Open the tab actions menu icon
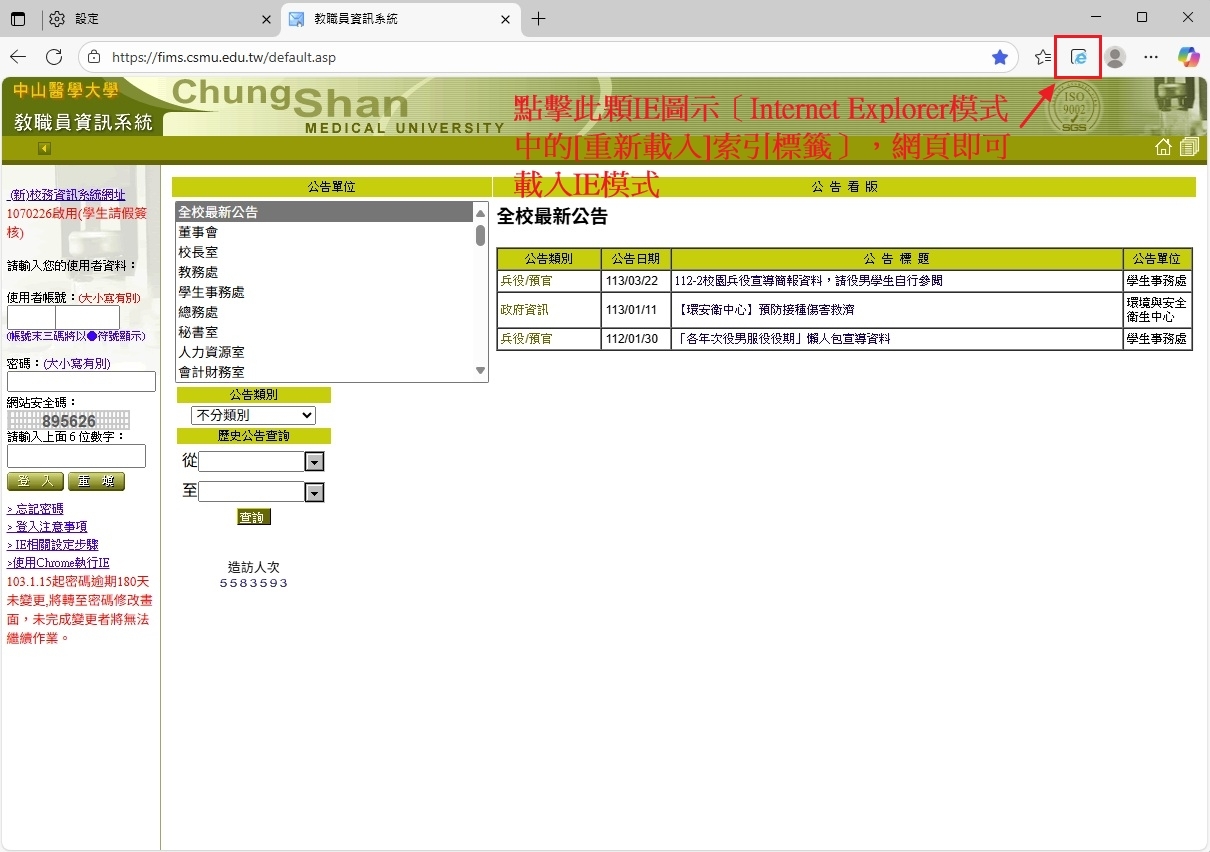Screen dimensions: 1210x852 pos(18,19)
